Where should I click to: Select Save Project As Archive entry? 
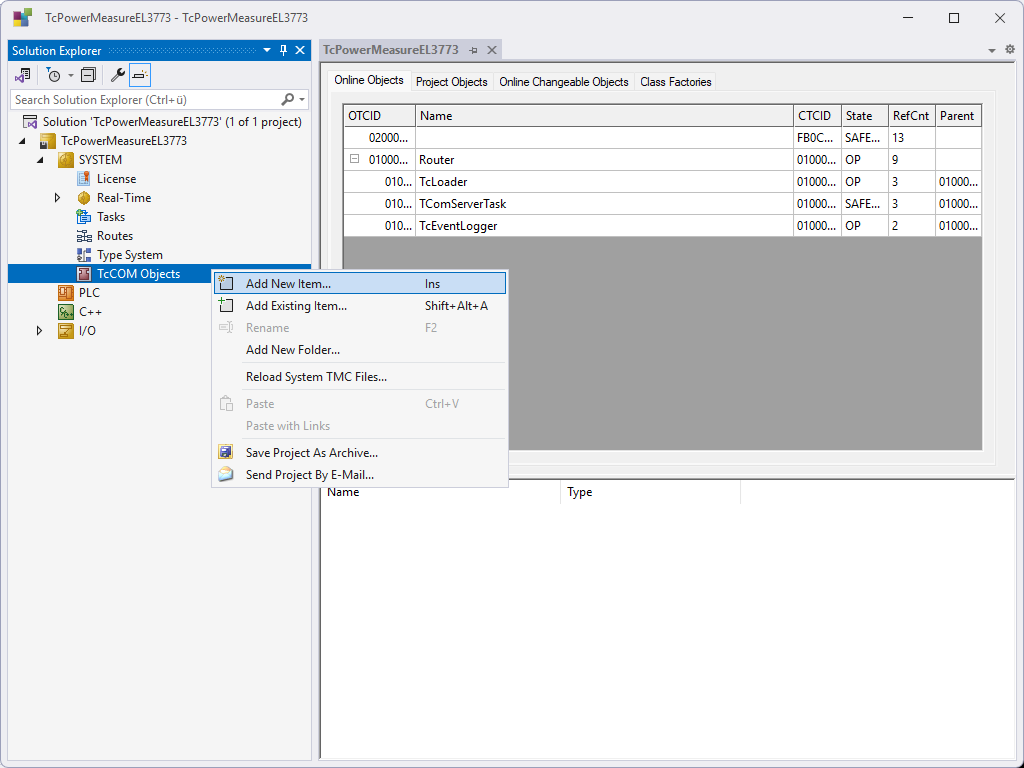360,453
